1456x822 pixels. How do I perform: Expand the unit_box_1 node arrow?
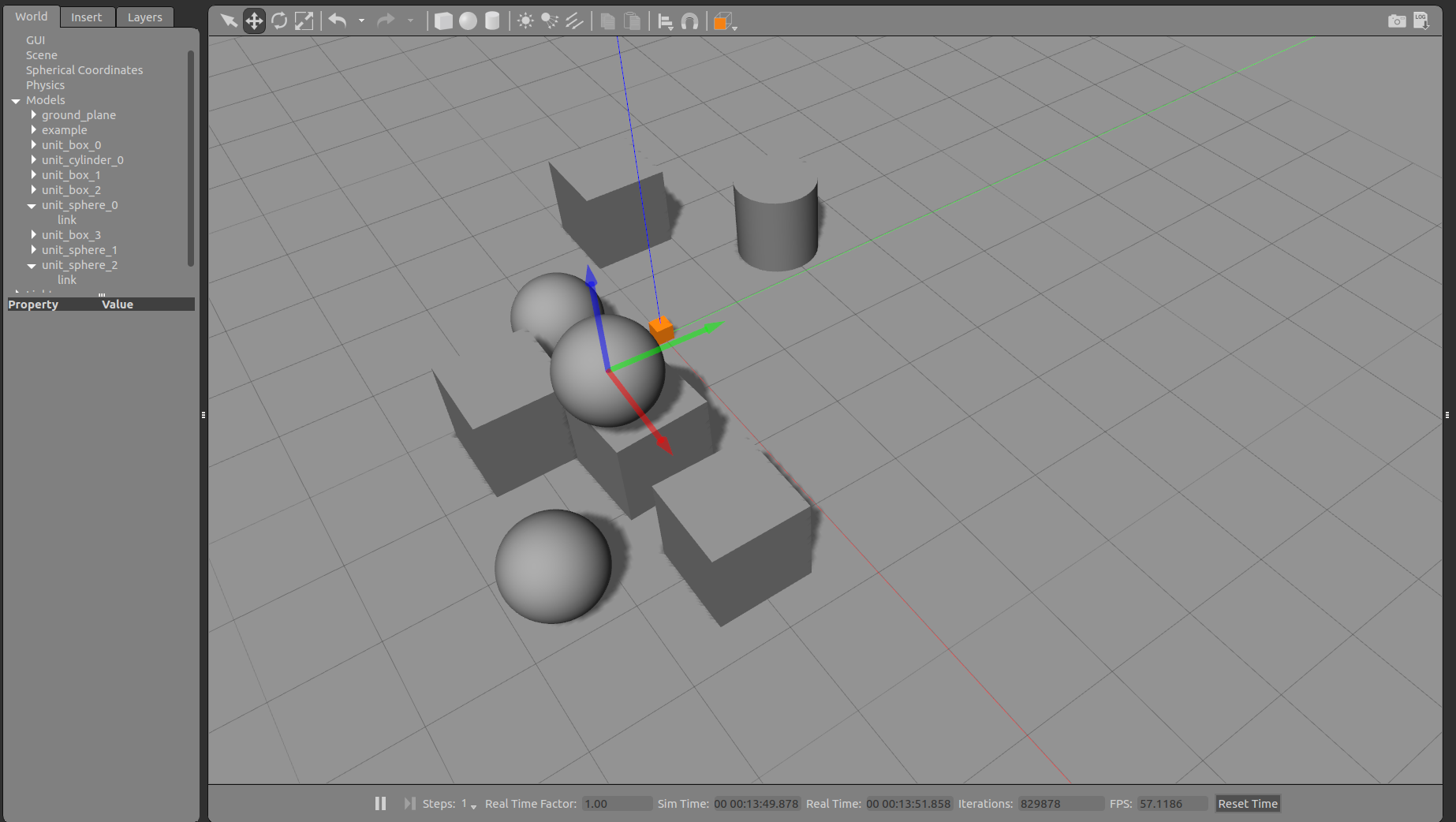coord(34,175)
